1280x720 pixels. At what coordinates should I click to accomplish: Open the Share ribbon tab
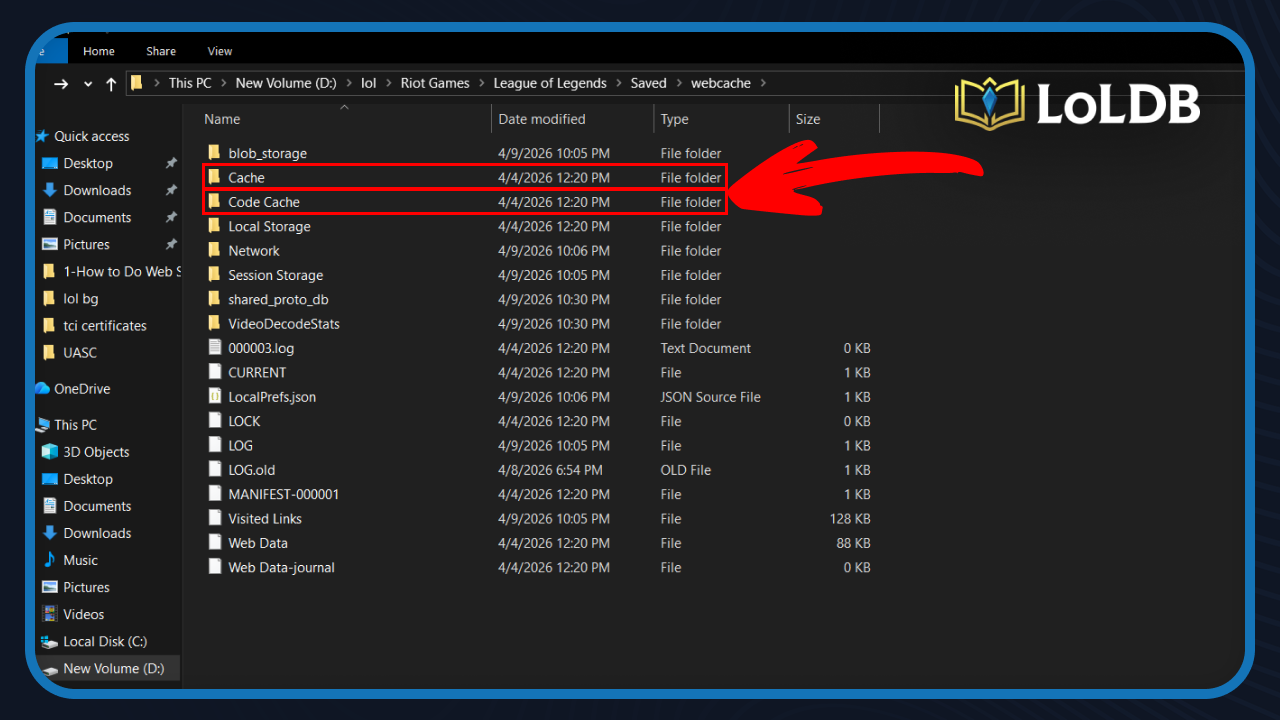pyautogui.click(x=160, y=50)
